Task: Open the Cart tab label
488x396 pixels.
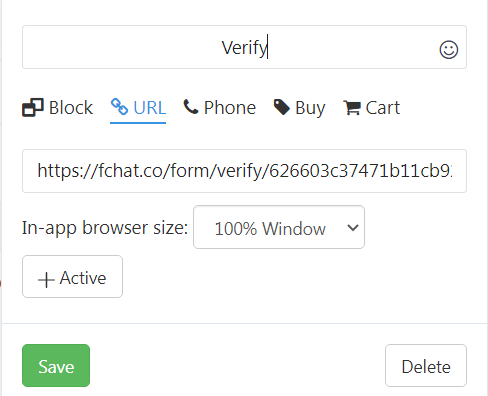Action: 383,108
